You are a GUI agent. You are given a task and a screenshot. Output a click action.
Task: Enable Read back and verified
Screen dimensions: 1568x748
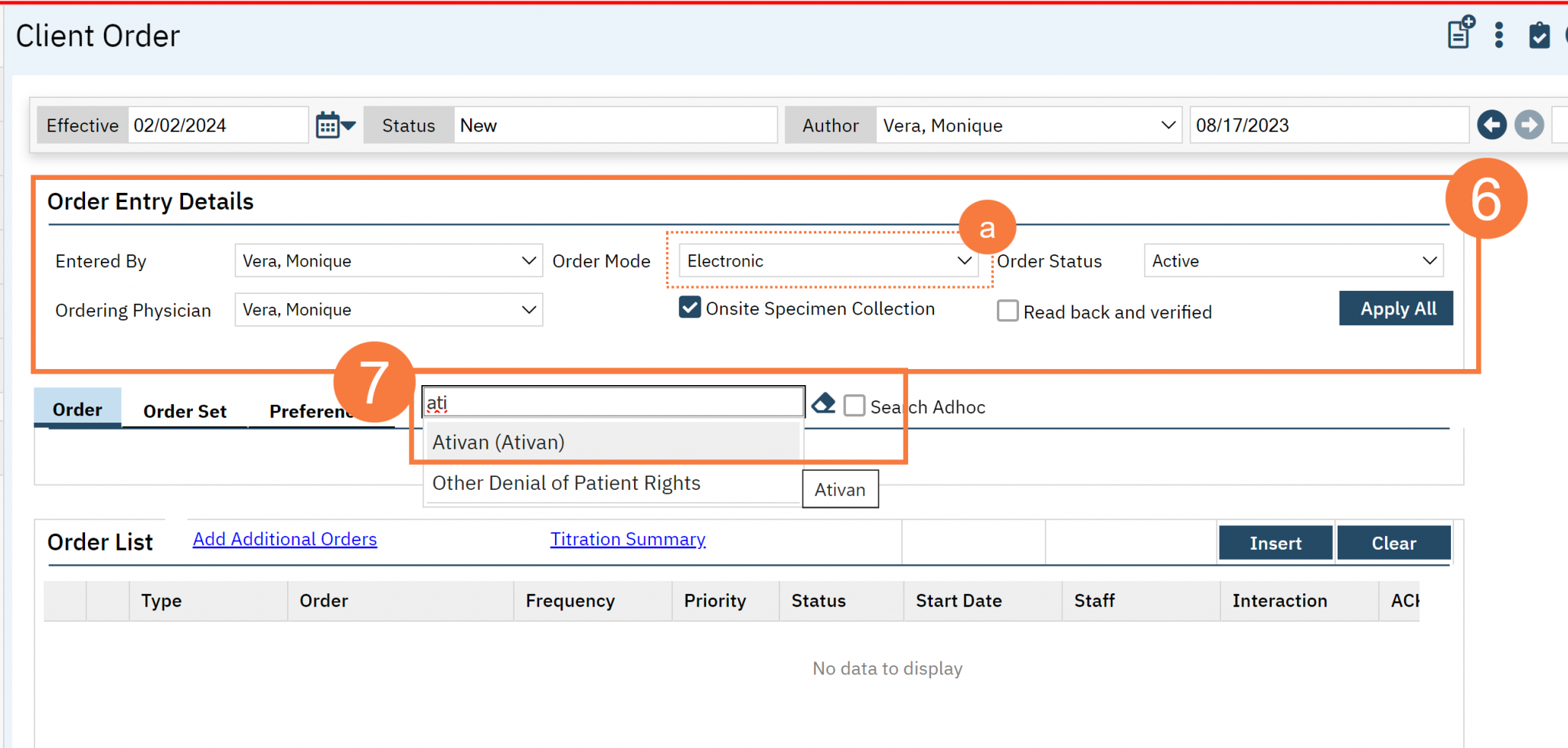tap(1007, 311)
